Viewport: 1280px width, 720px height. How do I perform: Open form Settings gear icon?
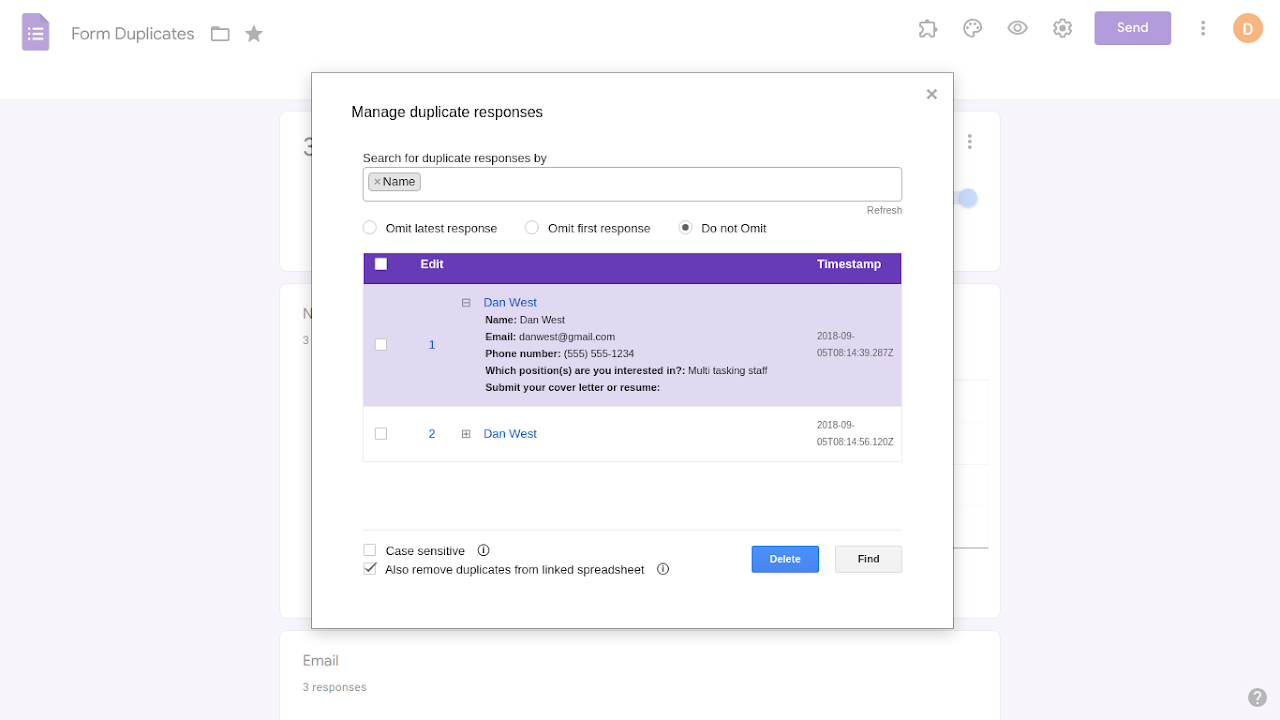(1062, 28)
